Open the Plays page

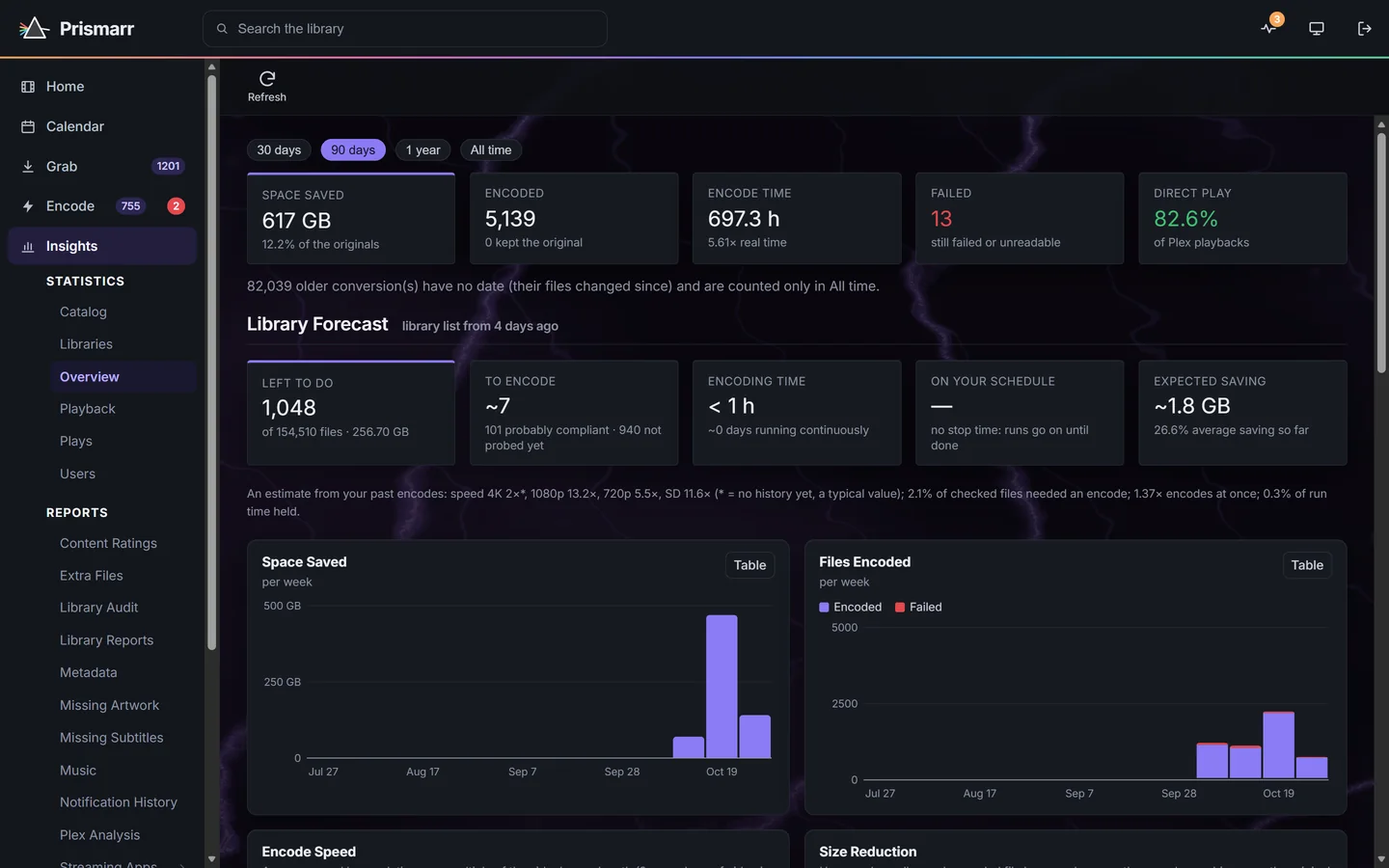coord(76,441)
